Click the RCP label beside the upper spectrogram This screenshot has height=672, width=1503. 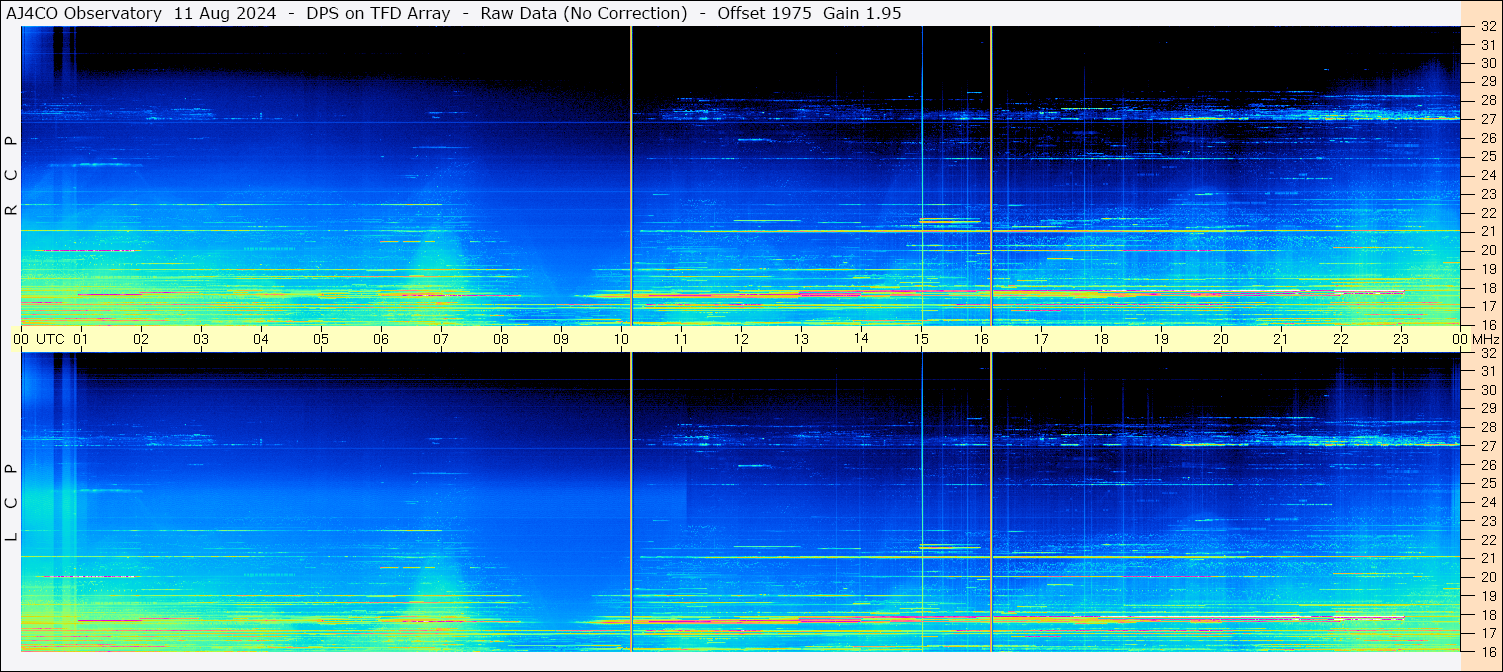tap(11, 175)
